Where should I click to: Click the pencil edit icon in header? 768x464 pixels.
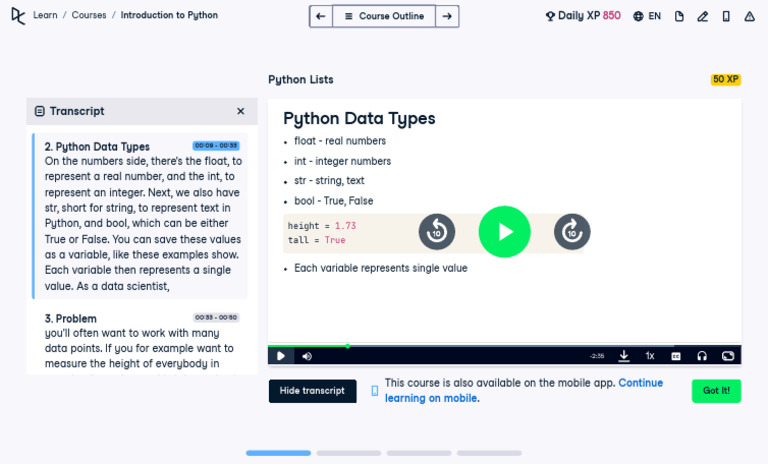[x=703, y=16]
